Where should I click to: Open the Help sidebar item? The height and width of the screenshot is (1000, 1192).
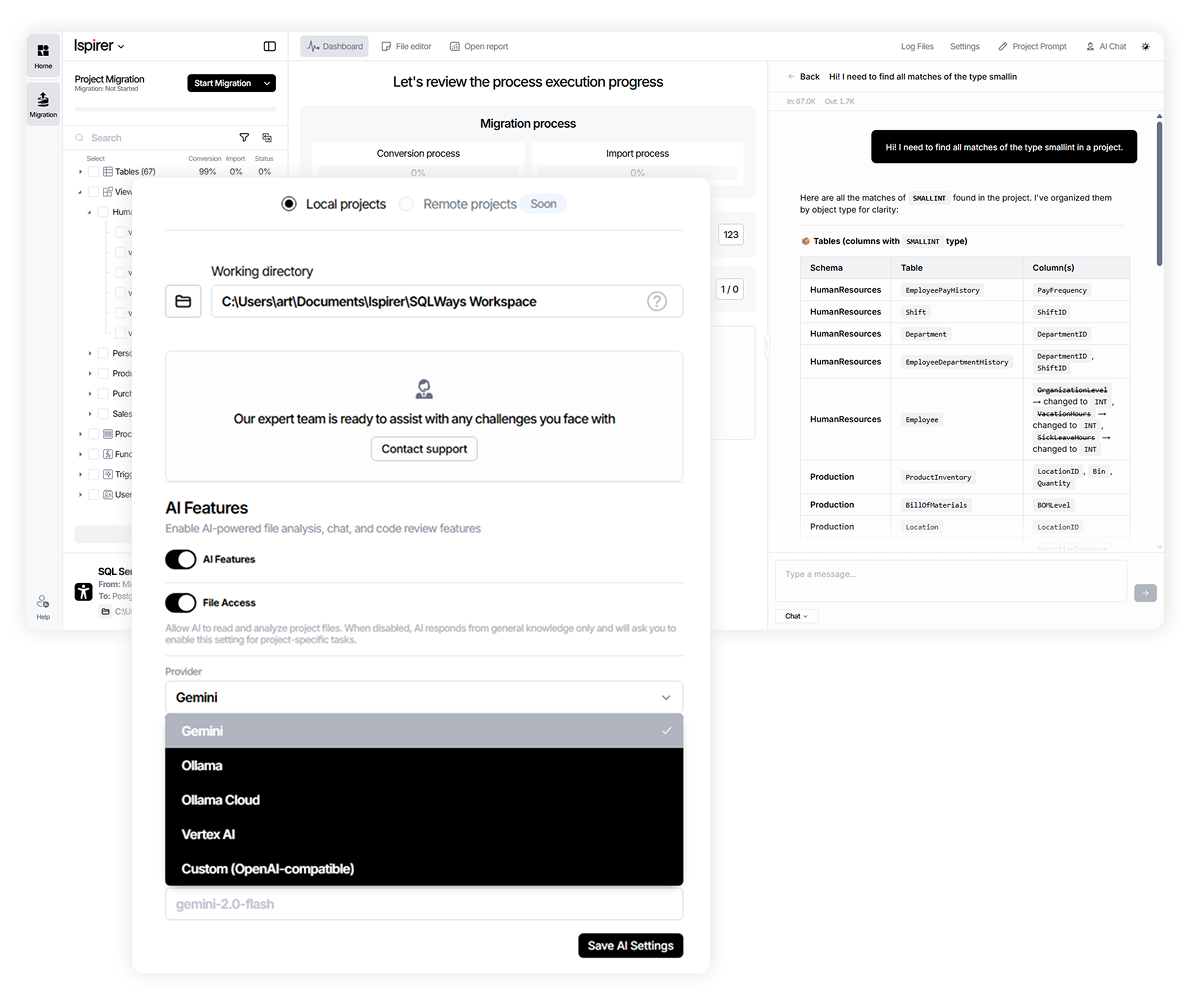(x=43, y=607)
